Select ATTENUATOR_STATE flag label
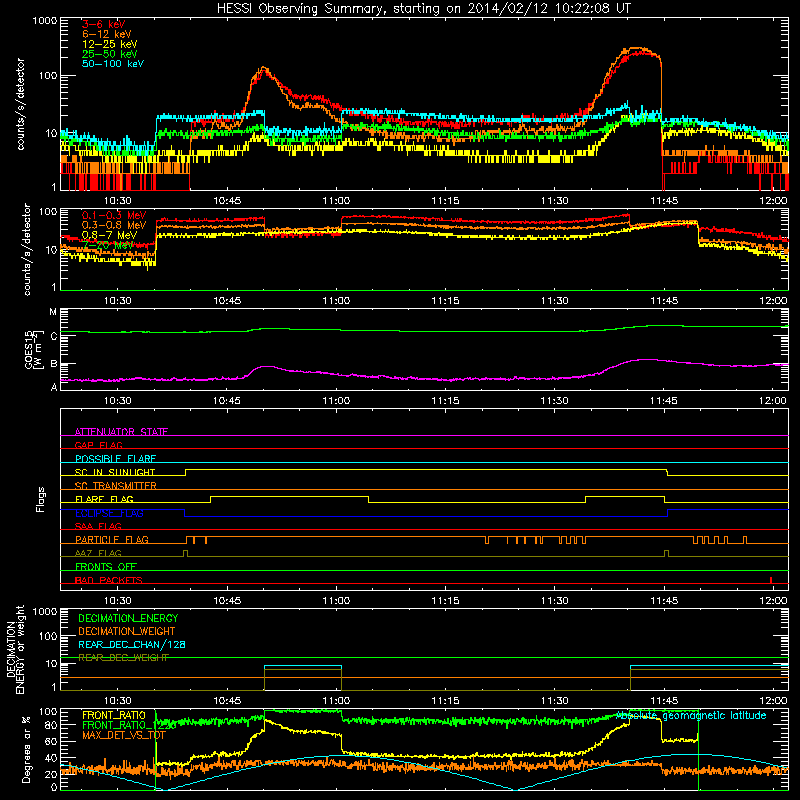 [x=121, y=432]
